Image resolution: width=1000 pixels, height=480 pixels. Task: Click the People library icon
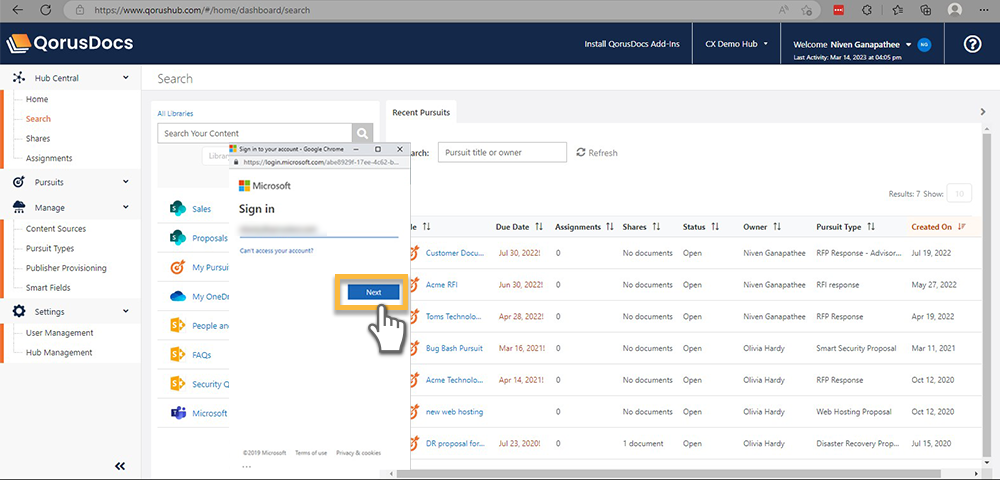tap(178, 326)
